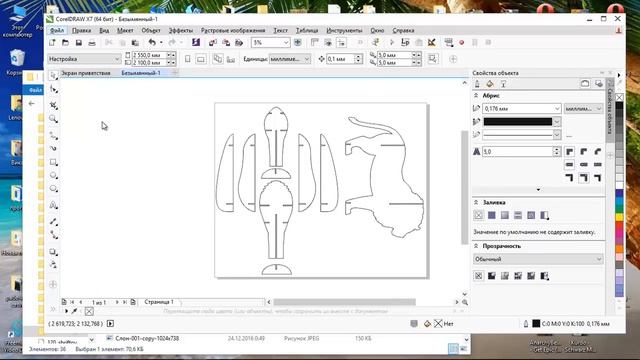Expand more outline options arrow
Image resolution: width=640 pixels, height=360 pixels.
pos(538,190)
